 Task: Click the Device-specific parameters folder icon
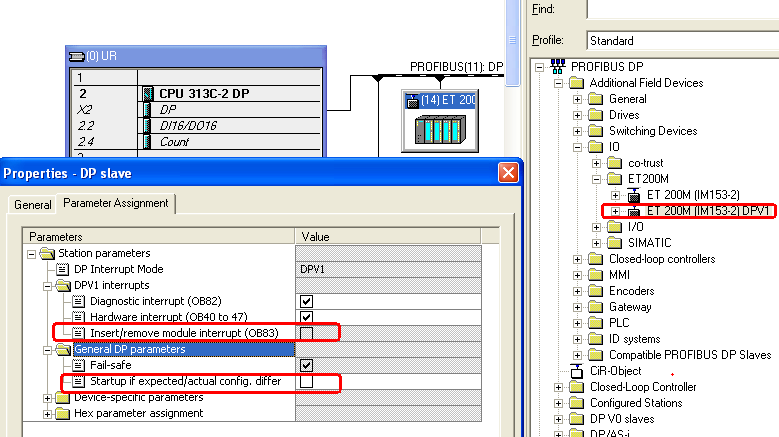pyautogui.click(x=63, y=397)
